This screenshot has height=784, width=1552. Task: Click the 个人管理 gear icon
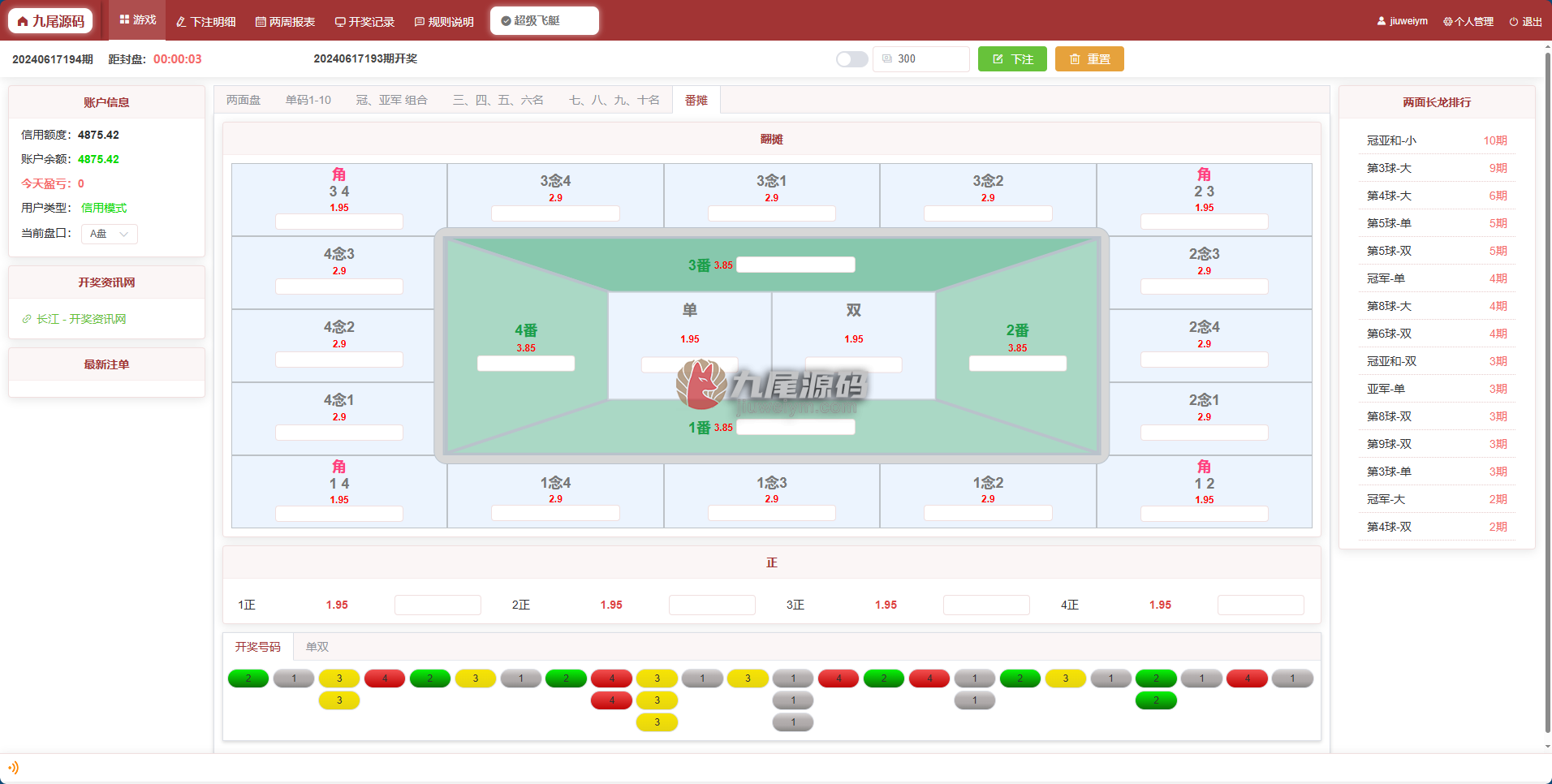(1448, 22)
